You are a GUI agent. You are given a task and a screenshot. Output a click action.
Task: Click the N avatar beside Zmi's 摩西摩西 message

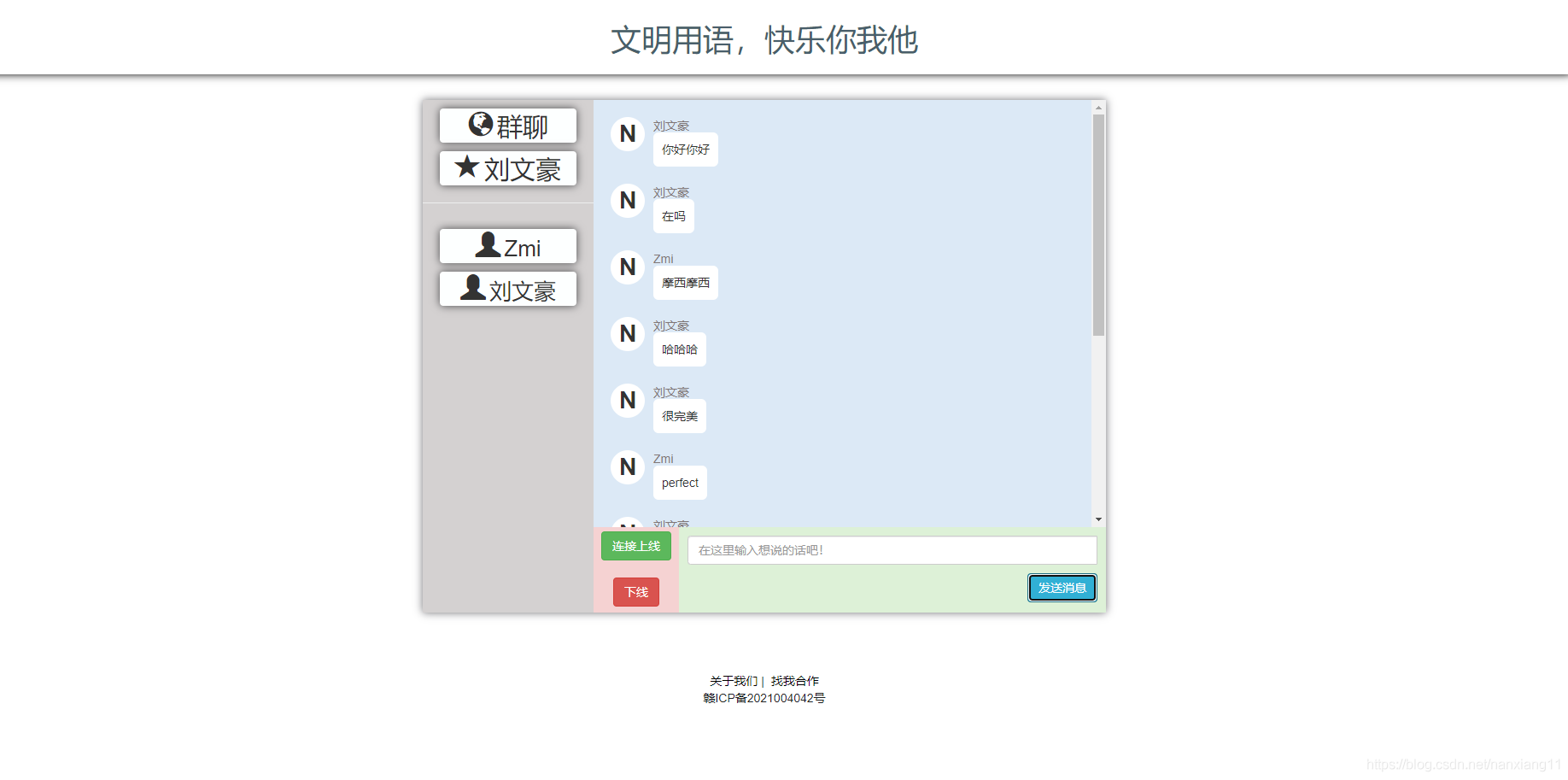point(628,267)
